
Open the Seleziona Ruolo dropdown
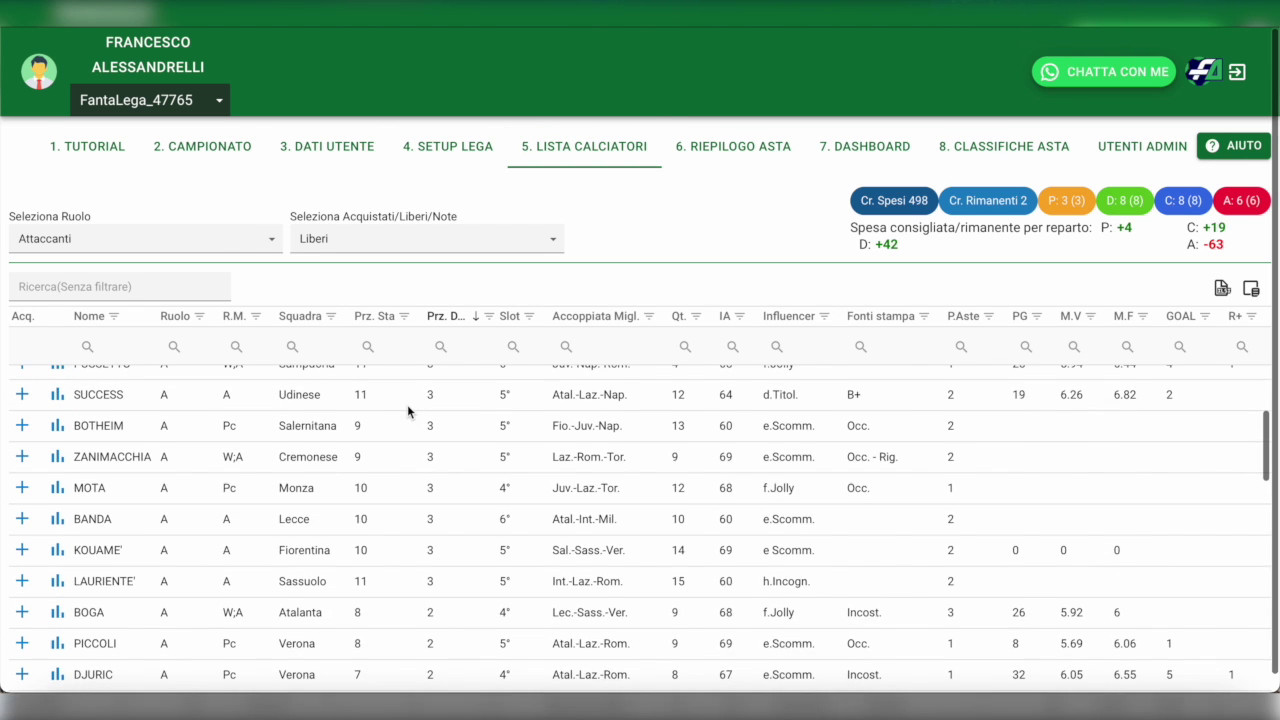(146, 239)
